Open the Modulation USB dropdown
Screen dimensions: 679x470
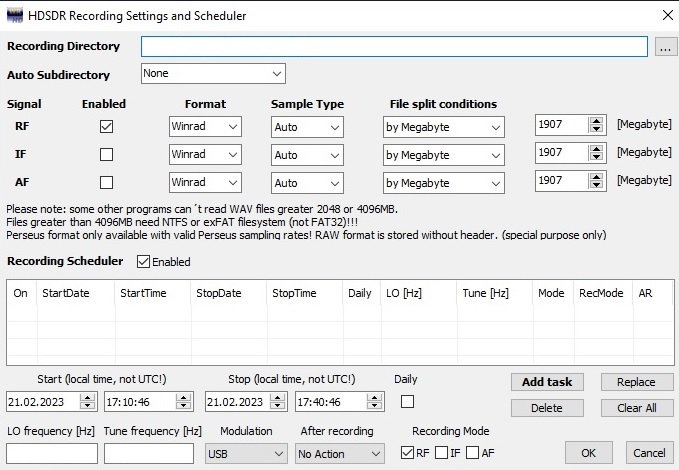[246, 454]
